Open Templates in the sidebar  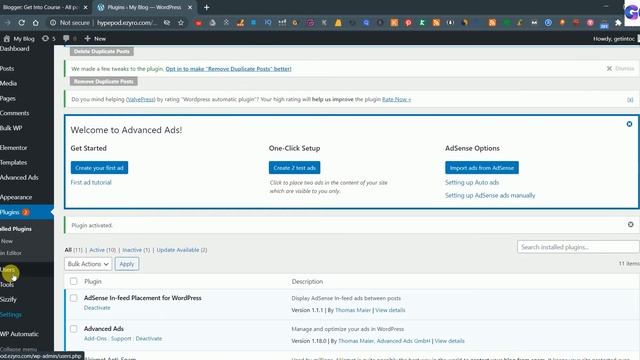[x=13, y=162]
